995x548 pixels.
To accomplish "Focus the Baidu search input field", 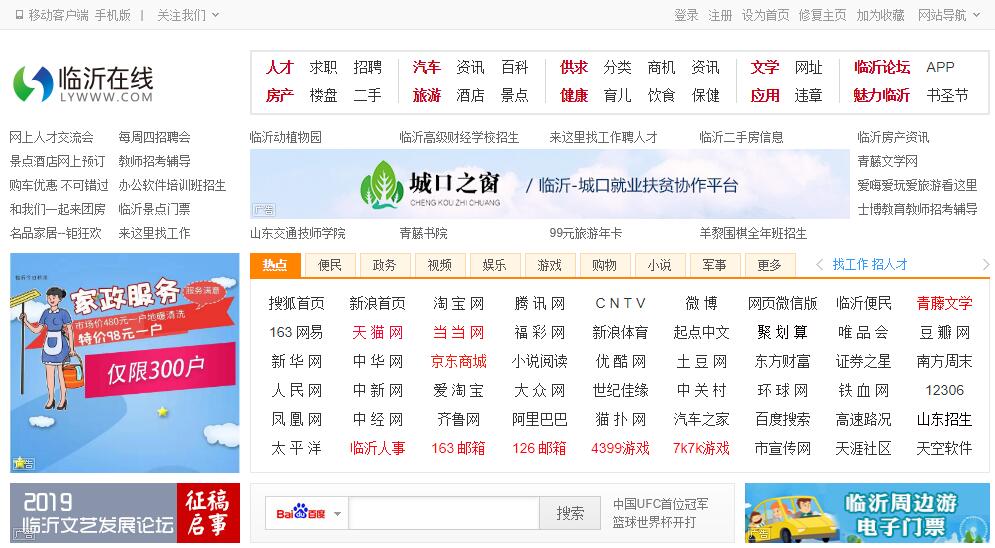I will tap(444, 513).
